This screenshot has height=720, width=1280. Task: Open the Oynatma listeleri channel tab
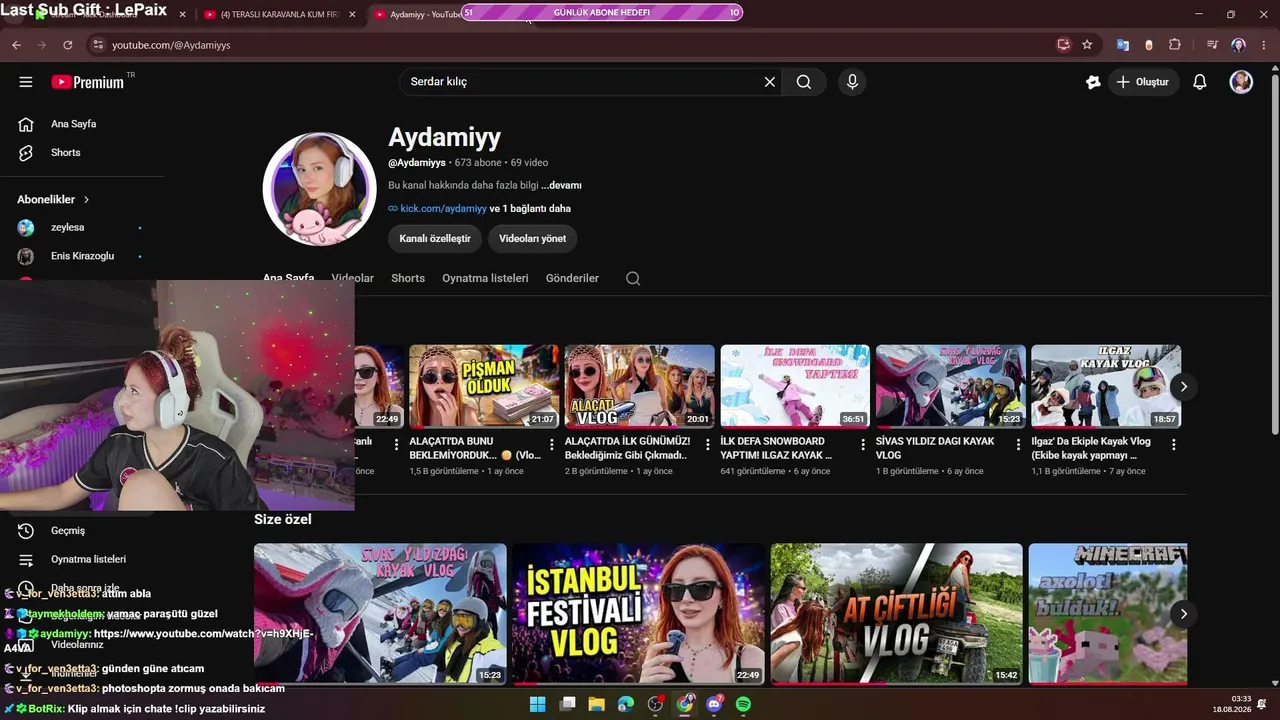[485, 278]
